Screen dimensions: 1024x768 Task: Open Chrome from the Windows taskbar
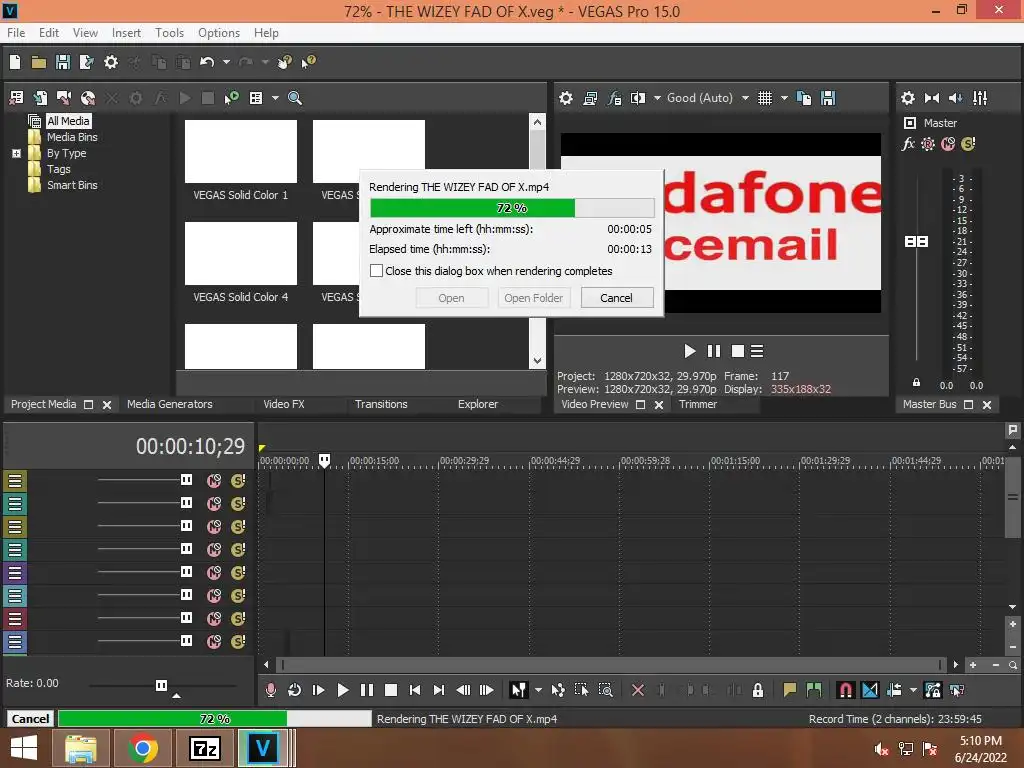coord(142,748)
